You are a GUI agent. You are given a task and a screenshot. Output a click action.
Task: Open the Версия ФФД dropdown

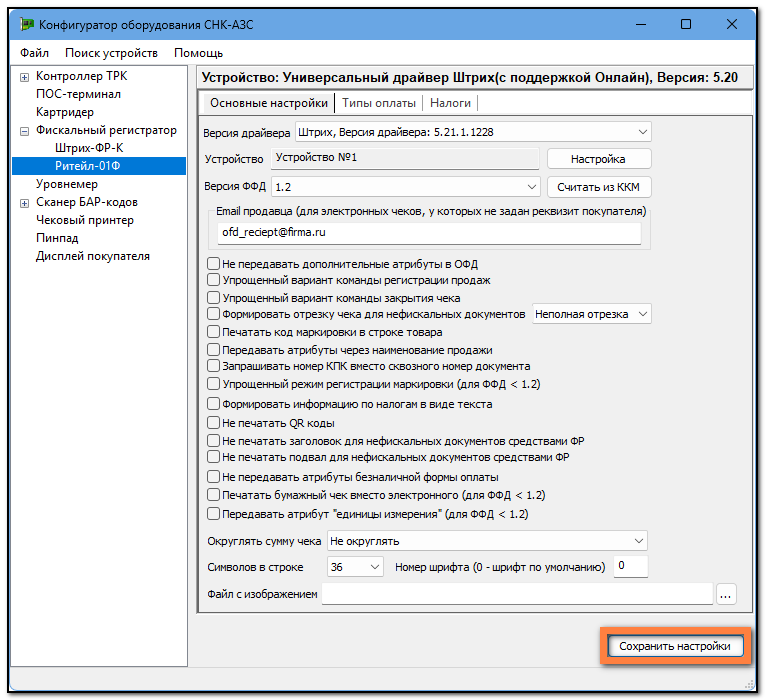[405, 187]
